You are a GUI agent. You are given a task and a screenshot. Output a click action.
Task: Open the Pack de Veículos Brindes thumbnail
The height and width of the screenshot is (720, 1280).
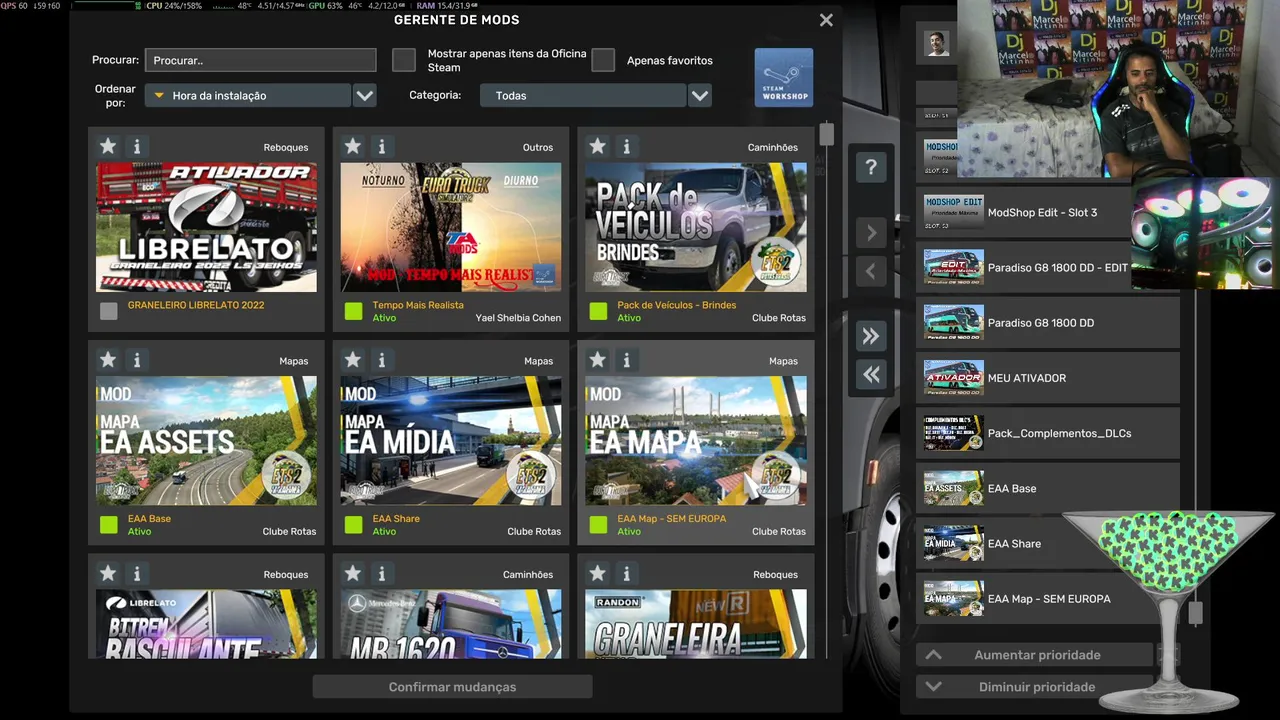[696, 227]
